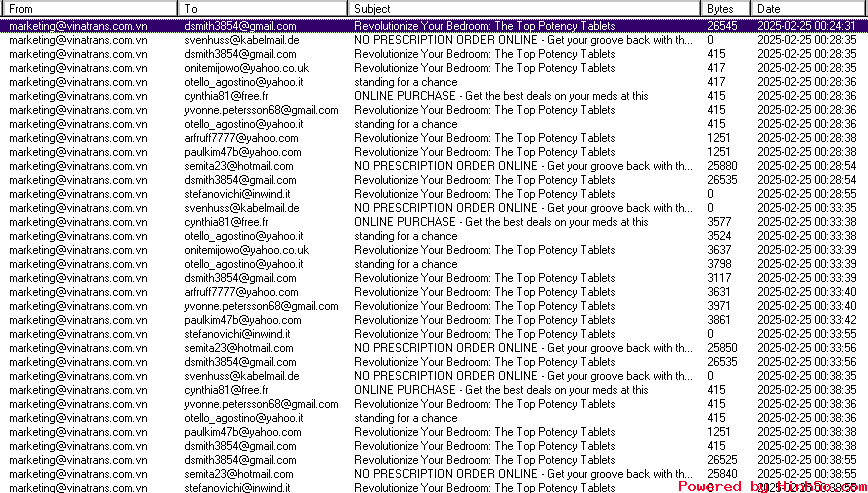Select the yvonne.petersson68@gmail.com recipient dated 00:28:36
The width and height of the screenshot is (868, 493).
[x=261, y=110]
